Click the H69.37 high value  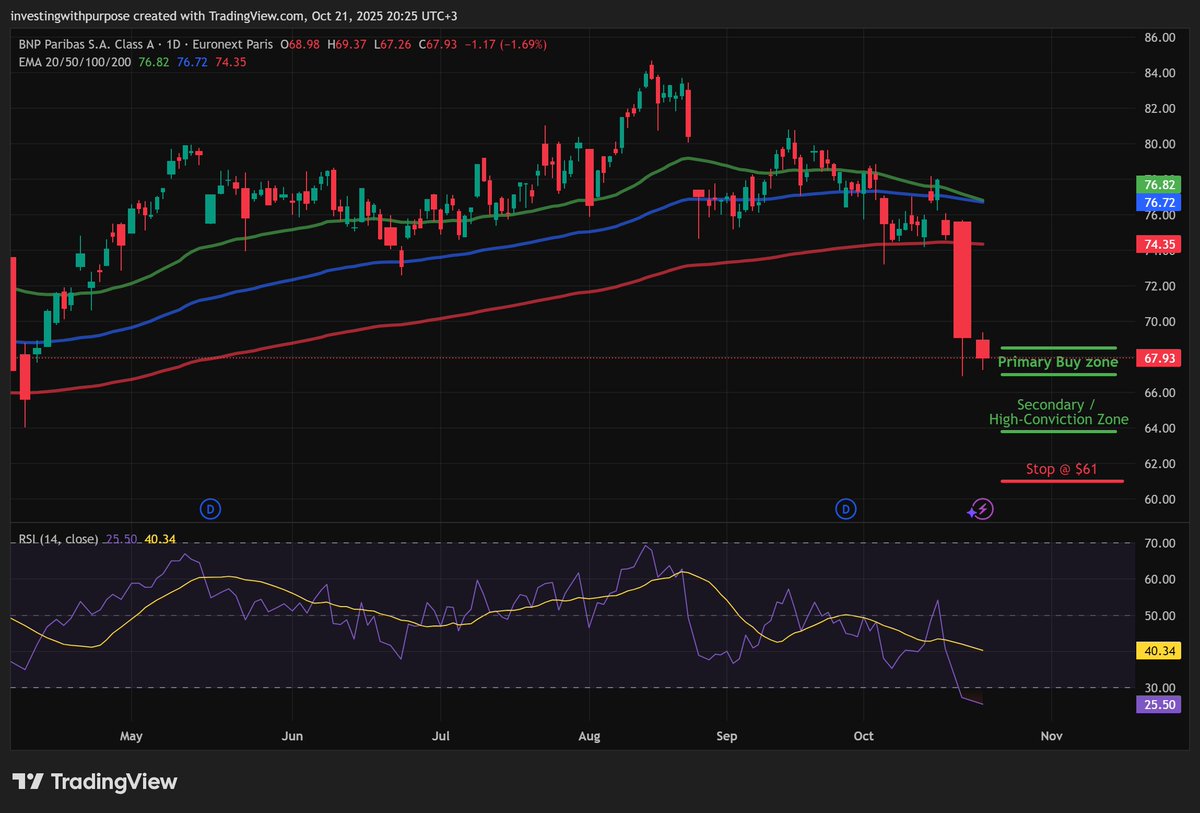coord(345,45)
